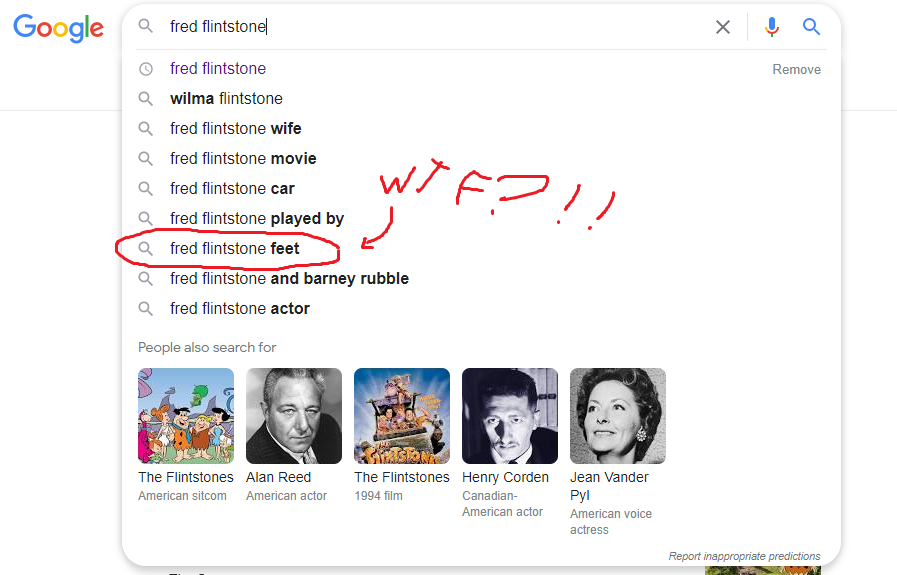897x575 pixels.
Task: Click the search icon beside and barney rubble suggestion
Action: (146, 279)
